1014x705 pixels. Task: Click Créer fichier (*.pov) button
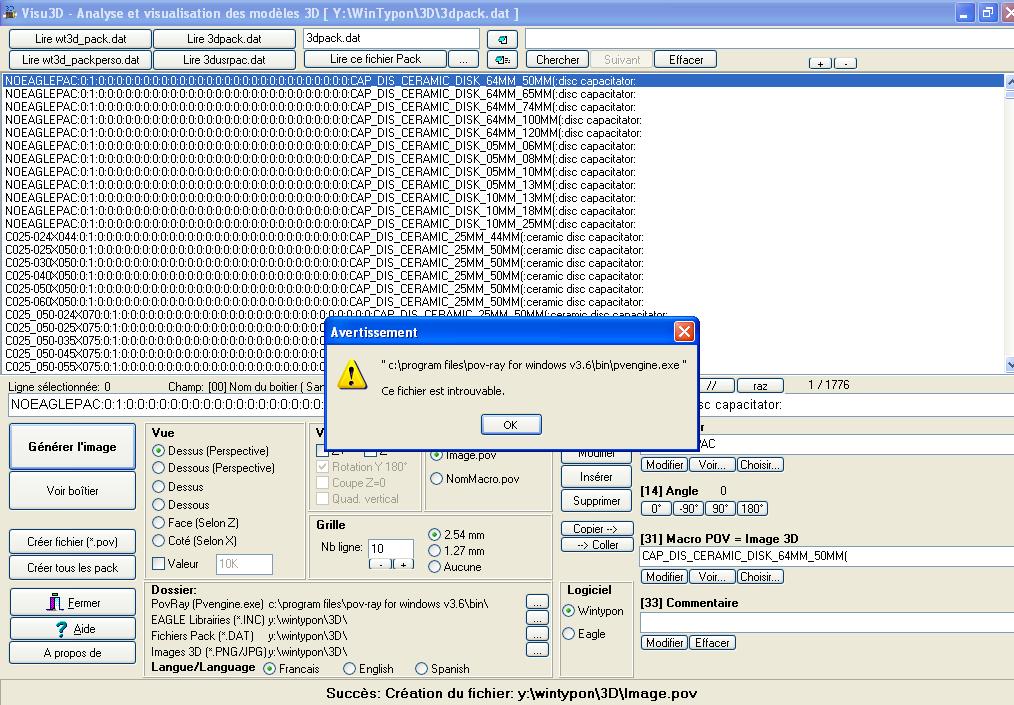pyautogui.click(x=72, y=542)
